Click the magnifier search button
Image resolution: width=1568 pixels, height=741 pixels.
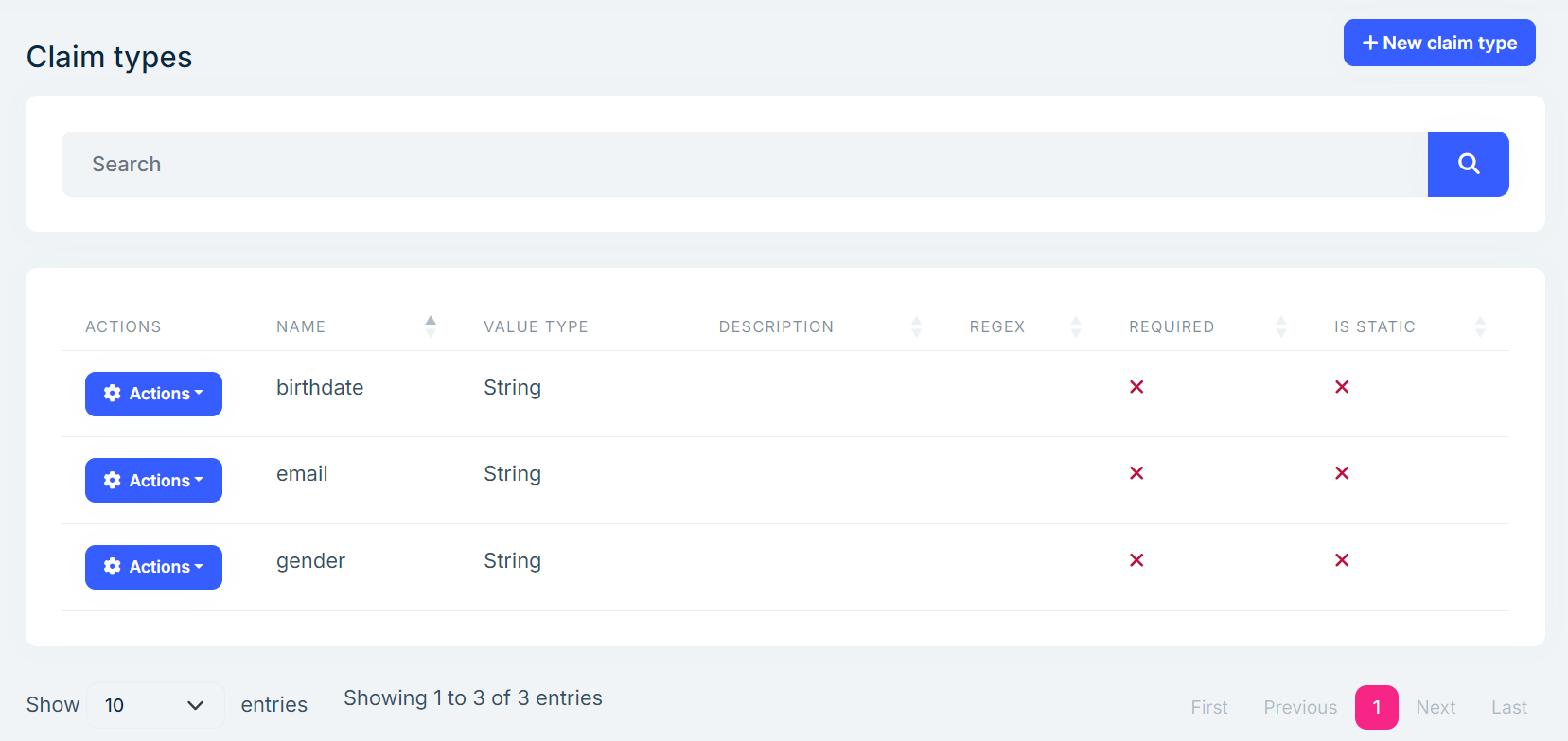pos(1468,164)
